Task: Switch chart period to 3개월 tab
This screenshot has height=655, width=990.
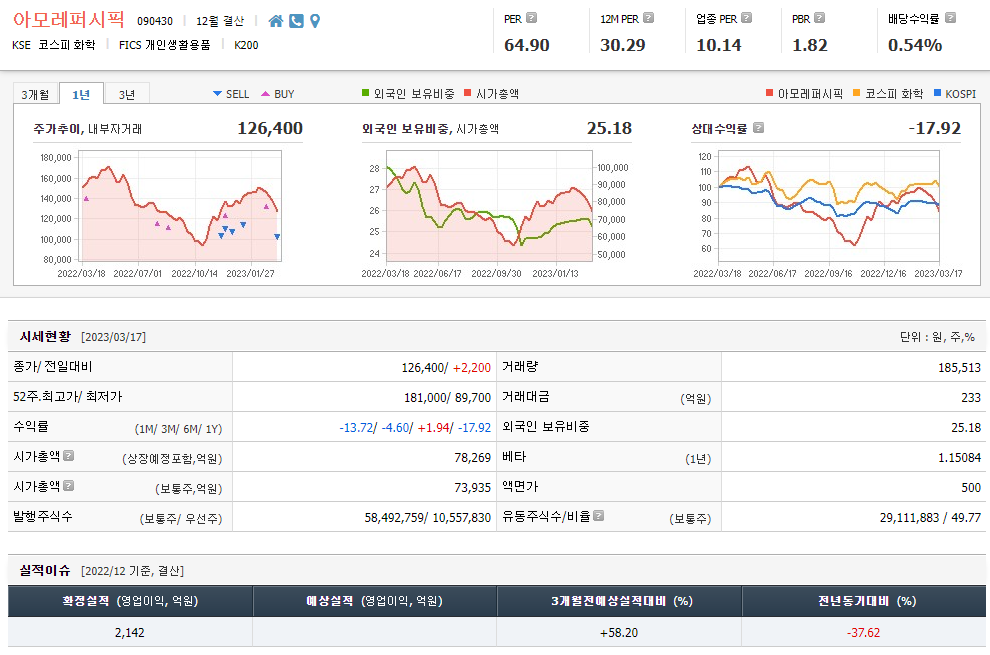Action: click(35, 94)
